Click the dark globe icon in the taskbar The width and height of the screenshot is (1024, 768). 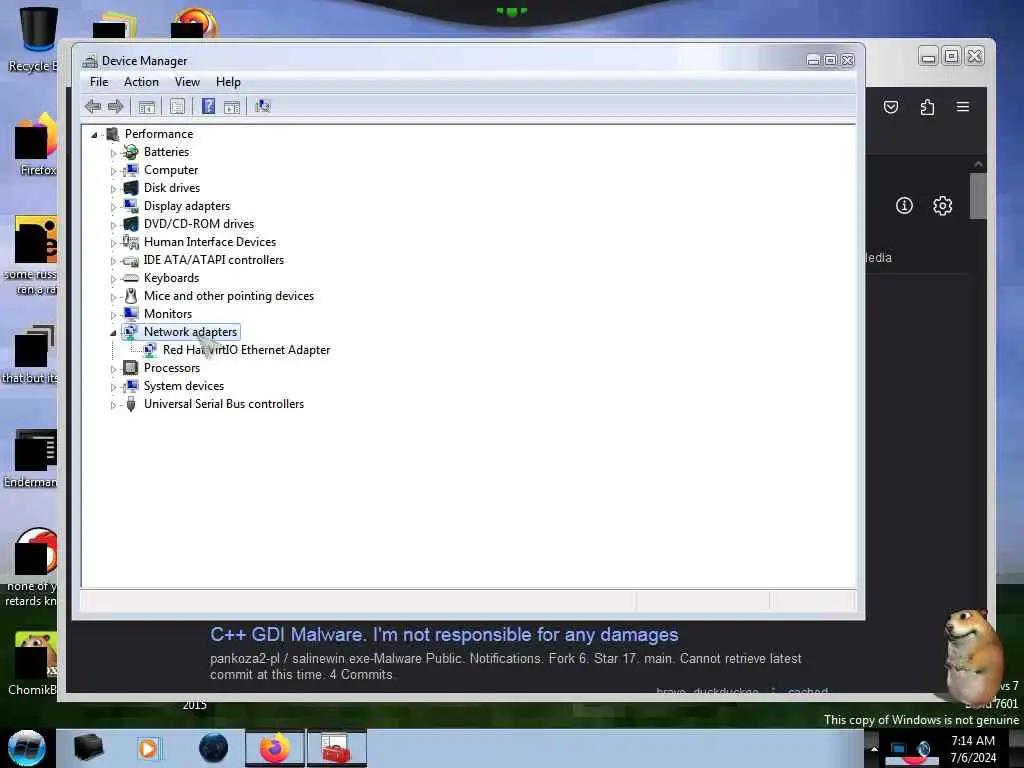[x=214, y=748]
